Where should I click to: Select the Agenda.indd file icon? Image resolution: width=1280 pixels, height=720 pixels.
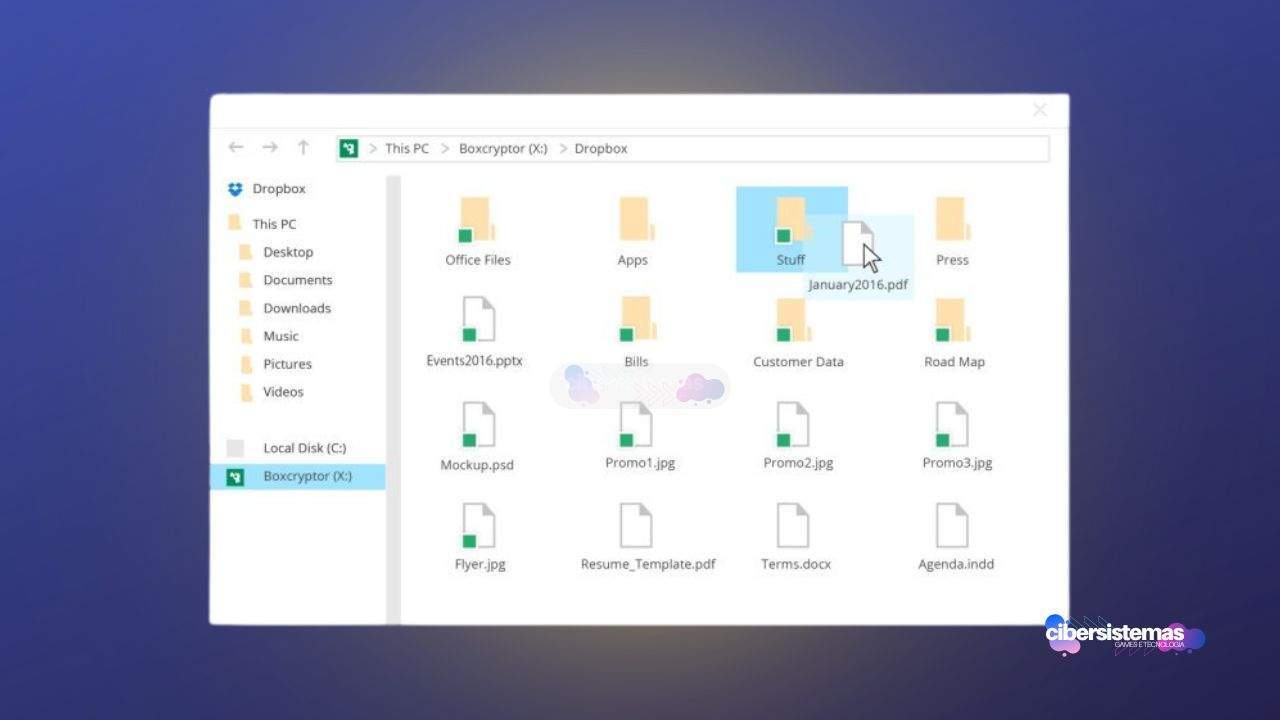[x=951, y=525]
